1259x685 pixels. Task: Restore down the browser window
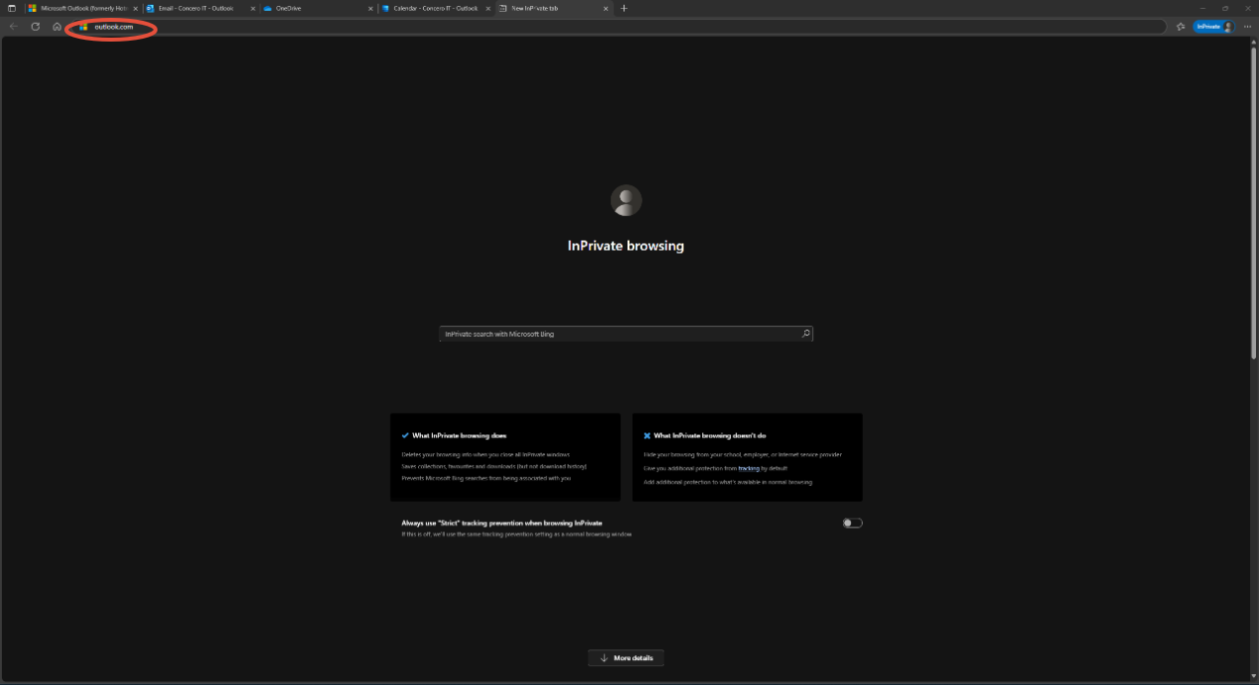pyautogui.click(x=1225, y=8)
